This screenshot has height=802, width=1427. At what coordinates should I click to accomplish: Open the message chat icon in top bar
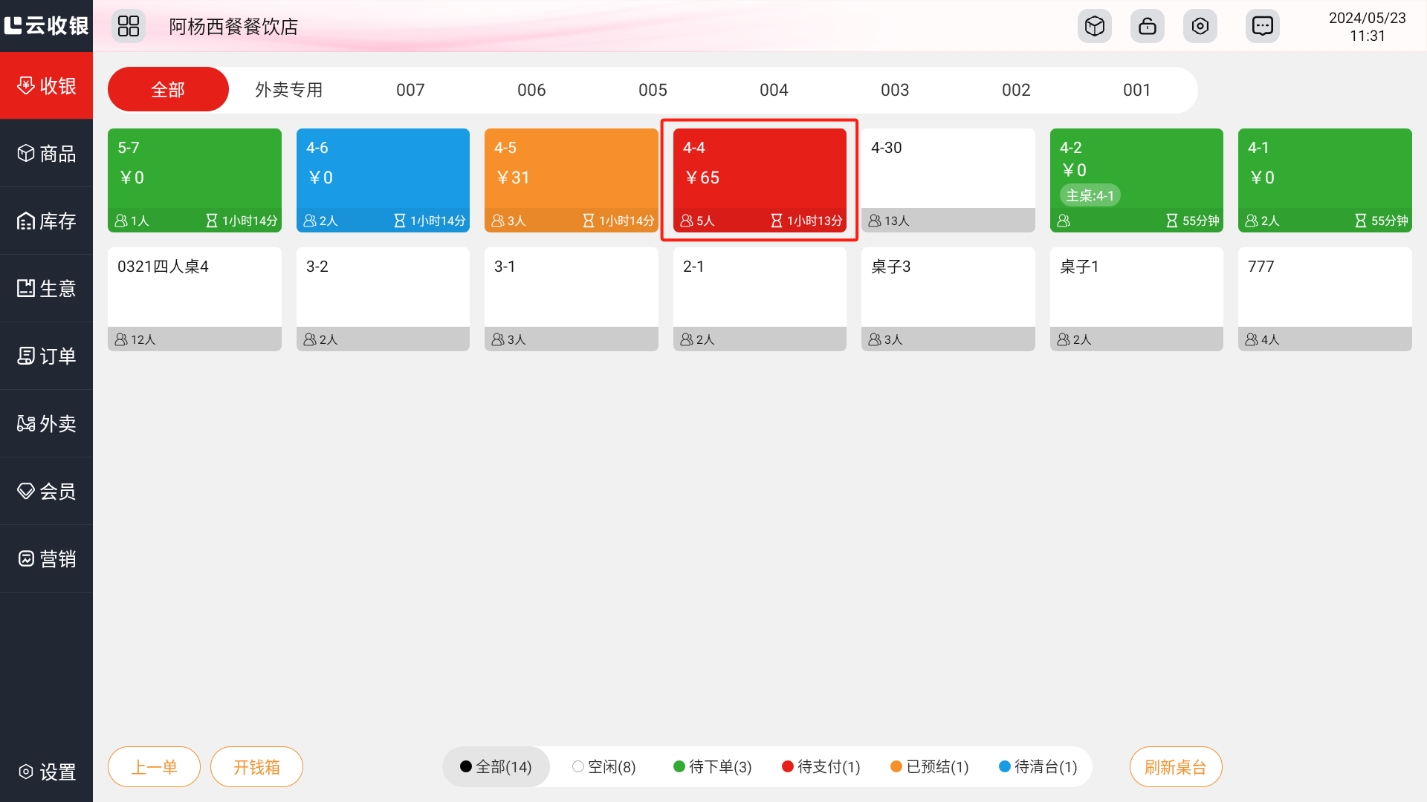1262,26
